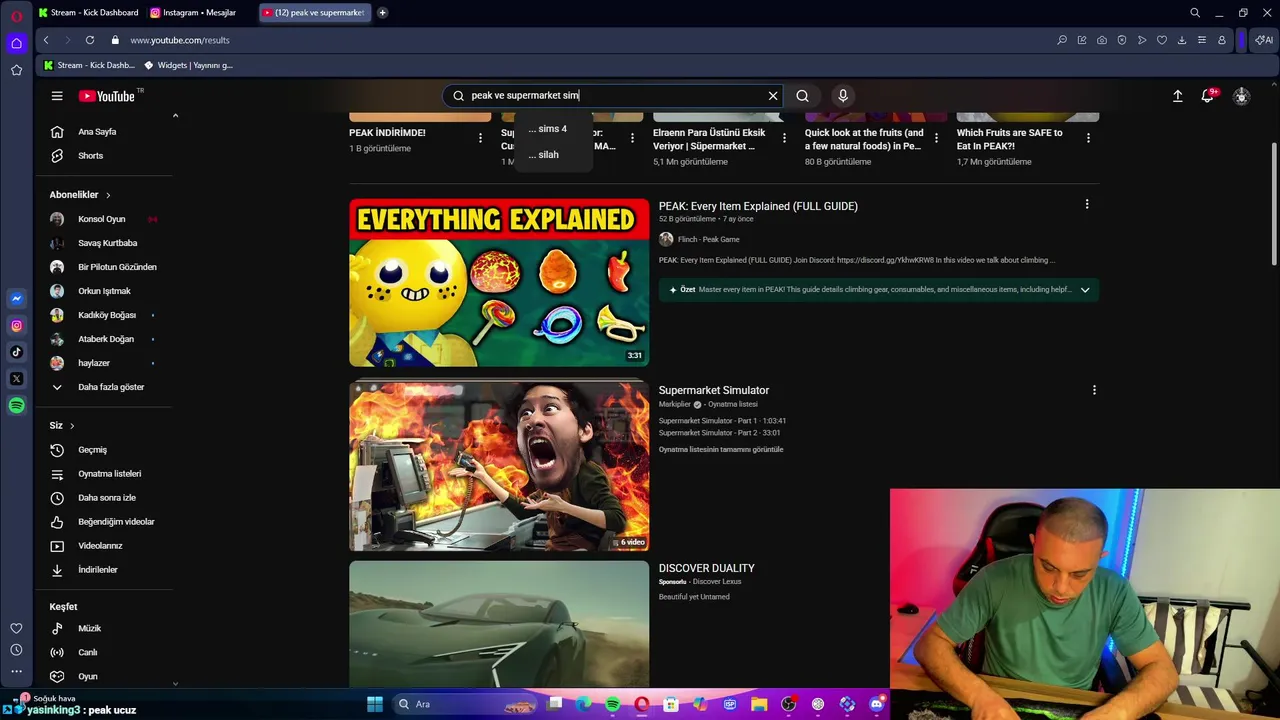Click Oynatma listesinin tamamını görüntüle
Image resolution: width=1280 pixels, height=720 pixels.
pos(721,449)
